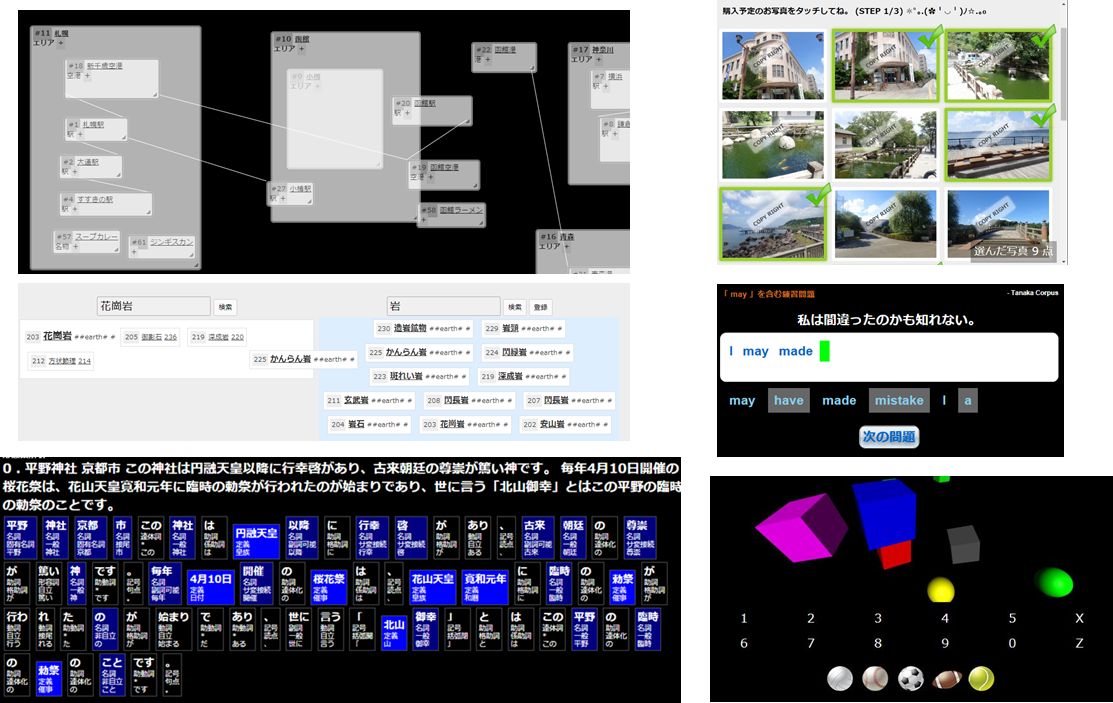Image resolution: width=1113 pixels, height=703 pixels.
Task: Click the green sphere in 3D scene
Action: click(1052, 581)
